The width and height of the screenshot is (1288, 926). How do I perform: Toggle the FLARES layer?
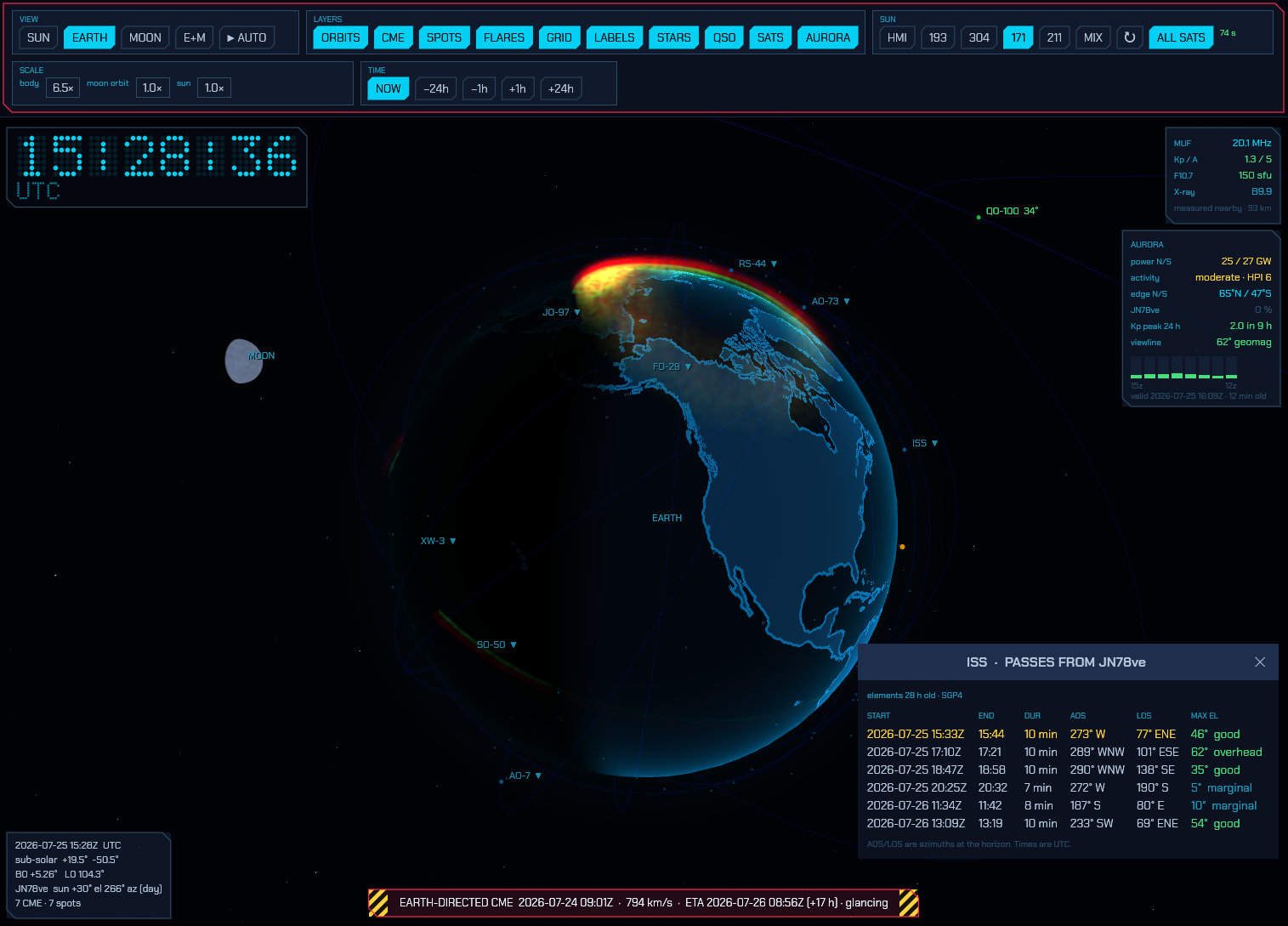click(504, 37)
